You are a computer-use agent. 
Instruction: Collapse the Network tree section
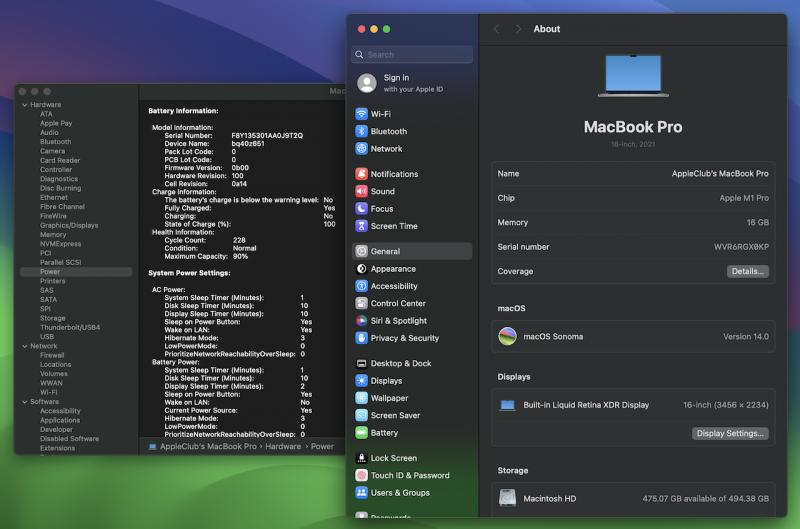point(24,346)
